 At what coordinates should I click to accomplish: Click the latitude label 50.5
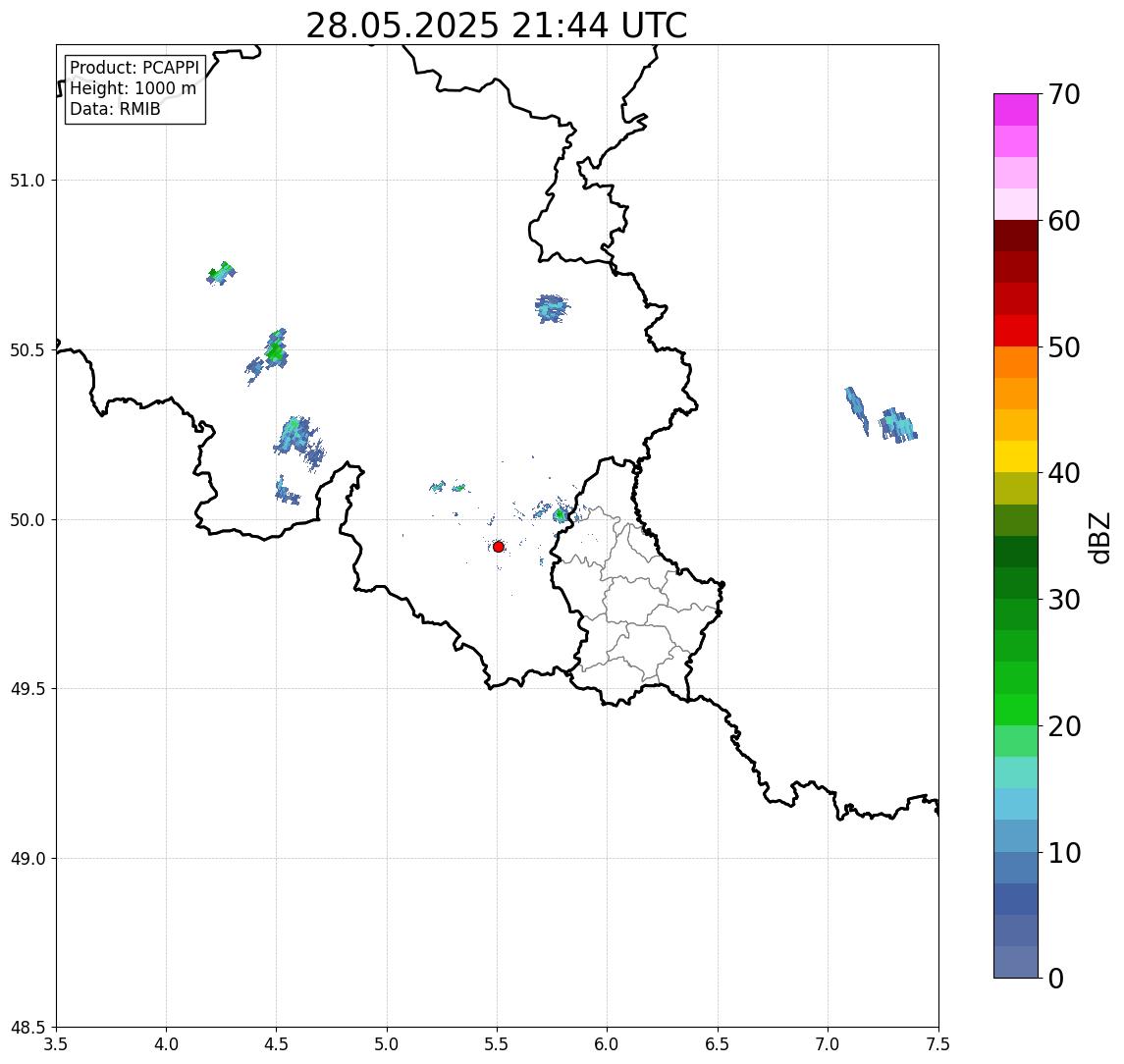click(x=27, y=350)
